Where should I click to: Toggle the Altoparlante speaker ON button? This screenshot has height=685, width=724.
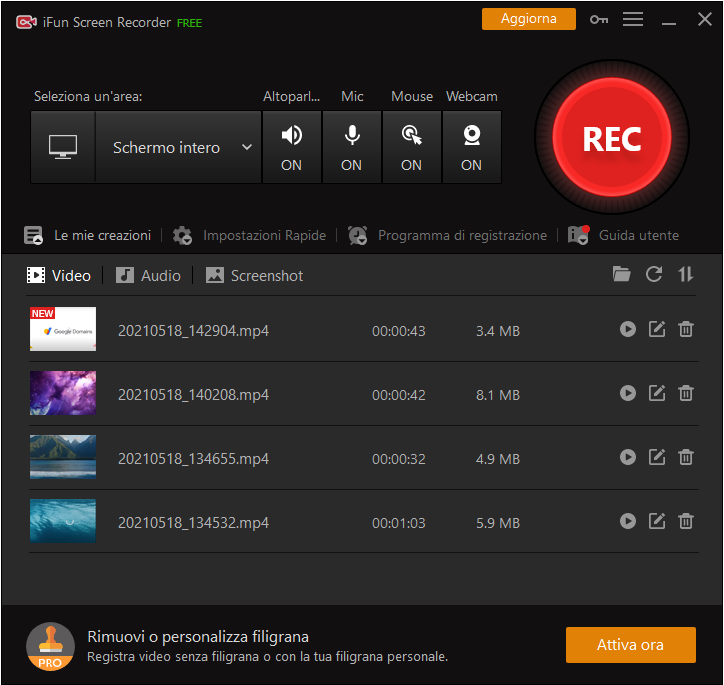point(292,147)
